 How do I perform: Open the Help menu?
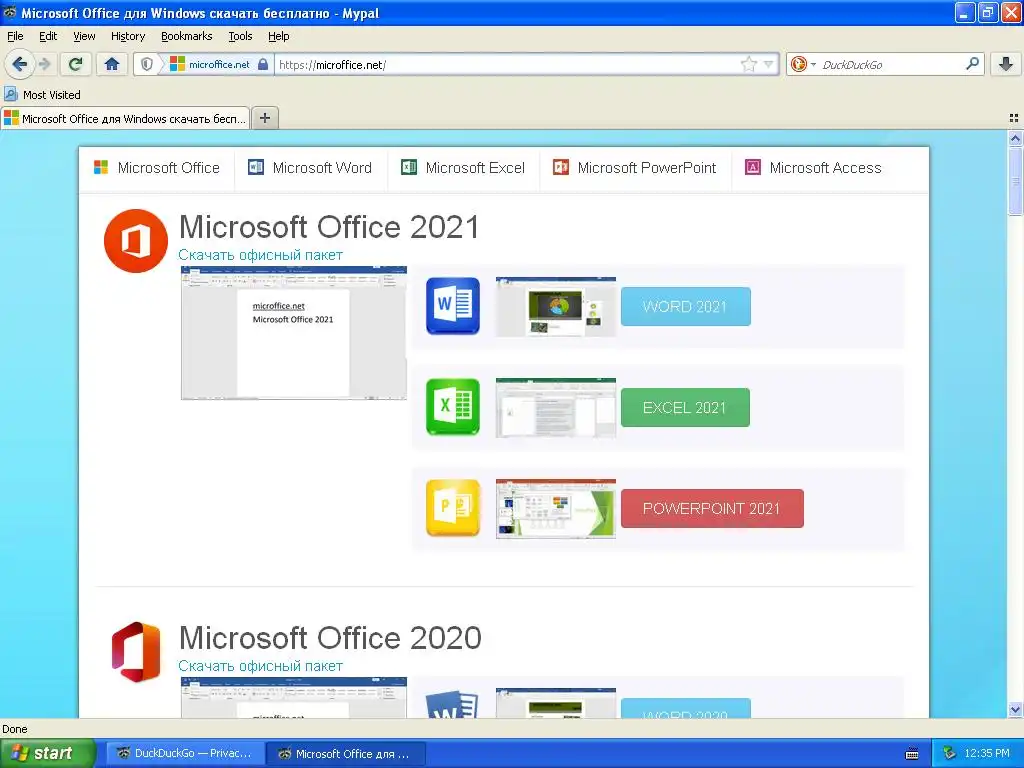pos(278,36)
